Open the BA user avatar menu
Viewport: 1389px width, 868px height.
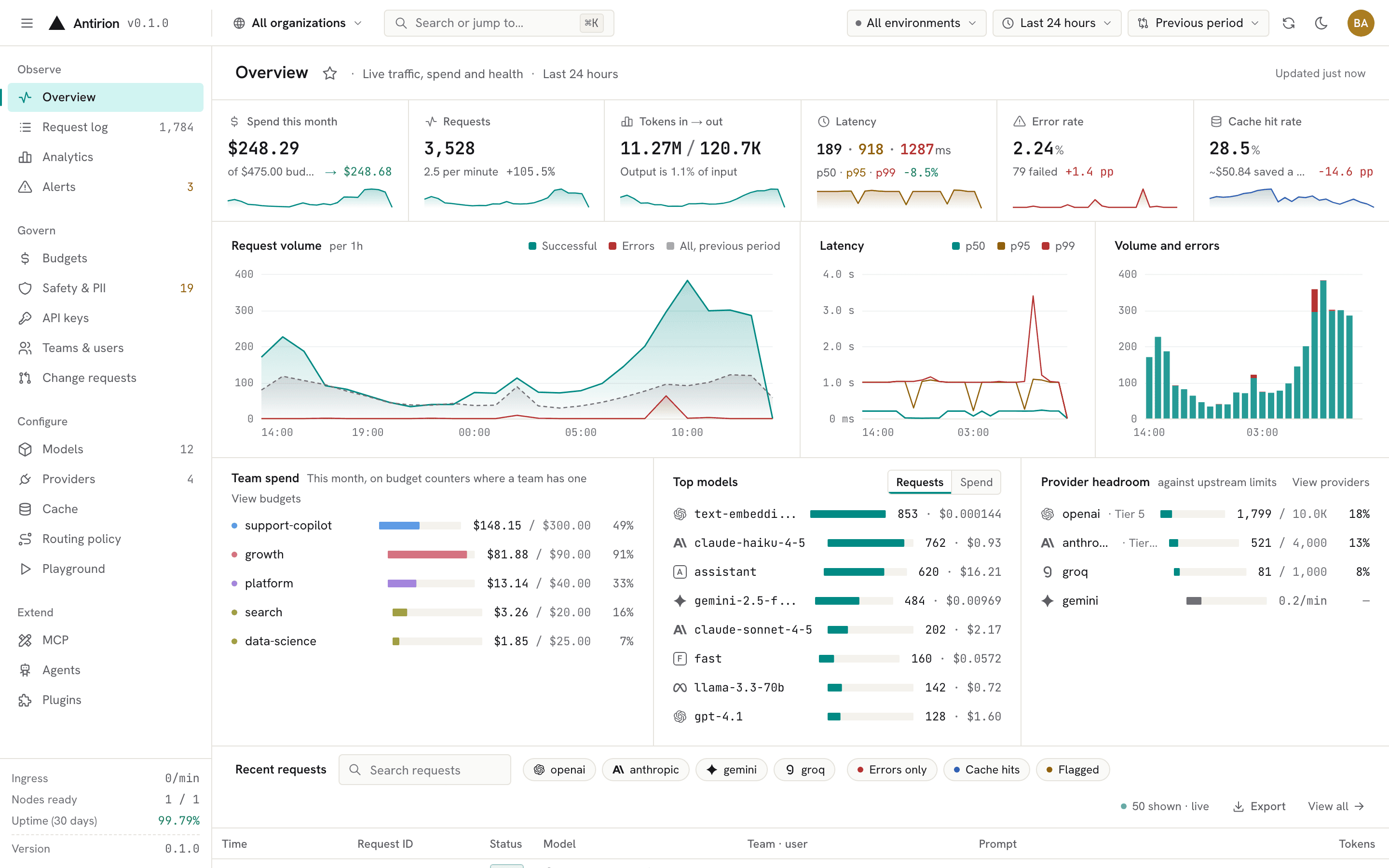pyautogui.click(x=1360, y=23)
